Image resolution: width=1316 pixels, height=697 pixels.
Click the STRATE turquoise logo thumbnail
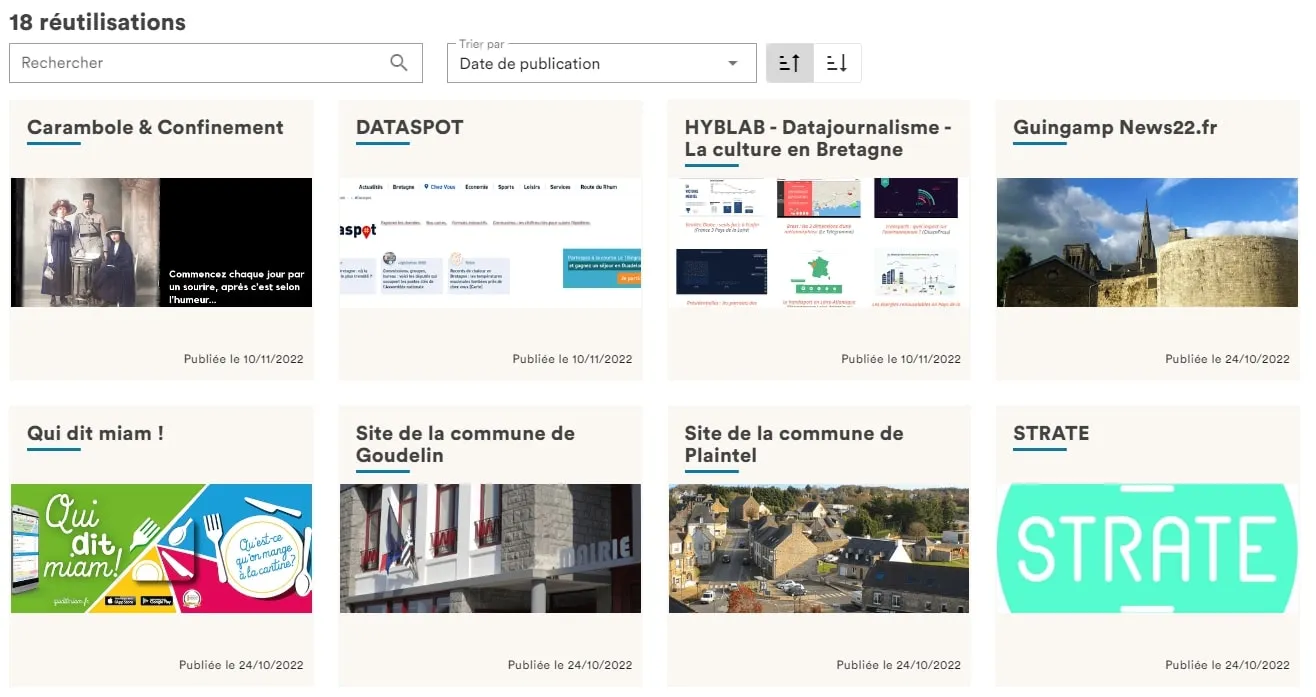(1147, 548)
